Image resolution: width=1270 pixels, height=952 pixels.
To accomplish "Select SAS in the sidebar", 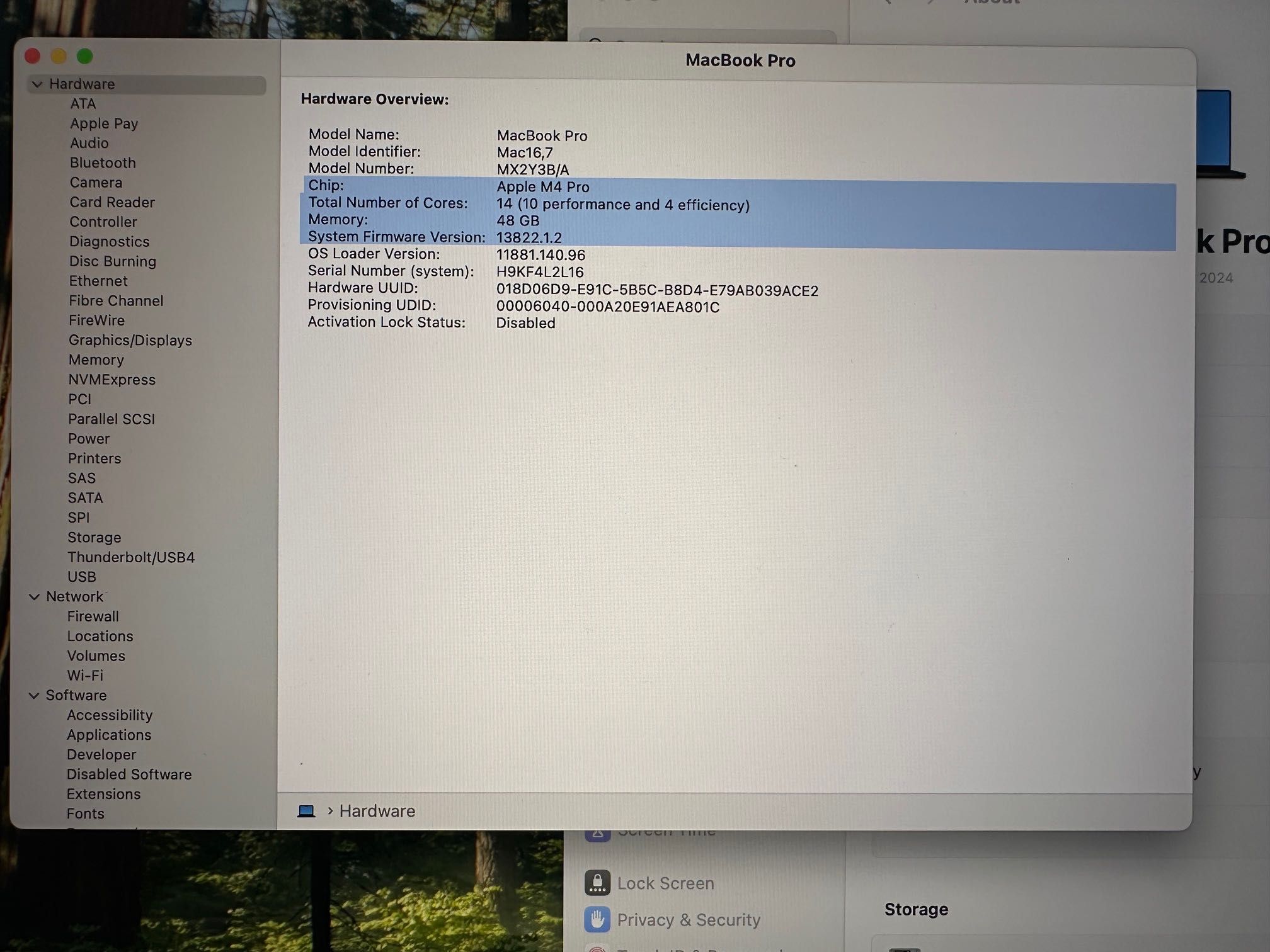I will 82,479.
